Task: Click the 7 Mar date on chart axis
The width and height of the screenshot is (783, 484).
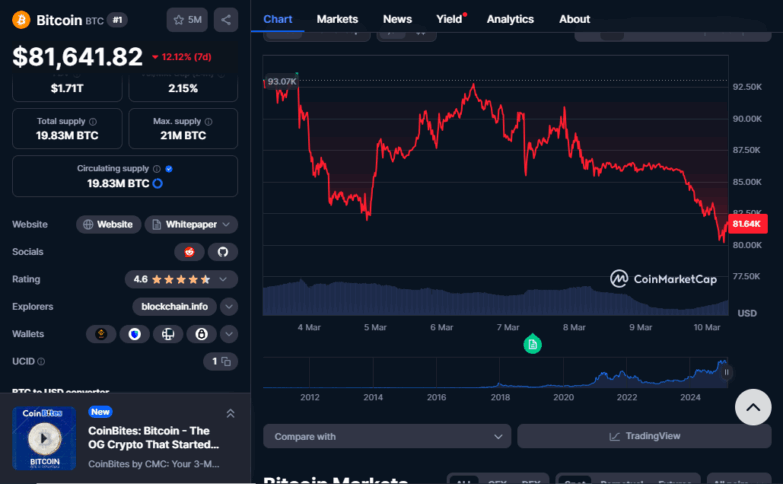Action: coord(508,327)
